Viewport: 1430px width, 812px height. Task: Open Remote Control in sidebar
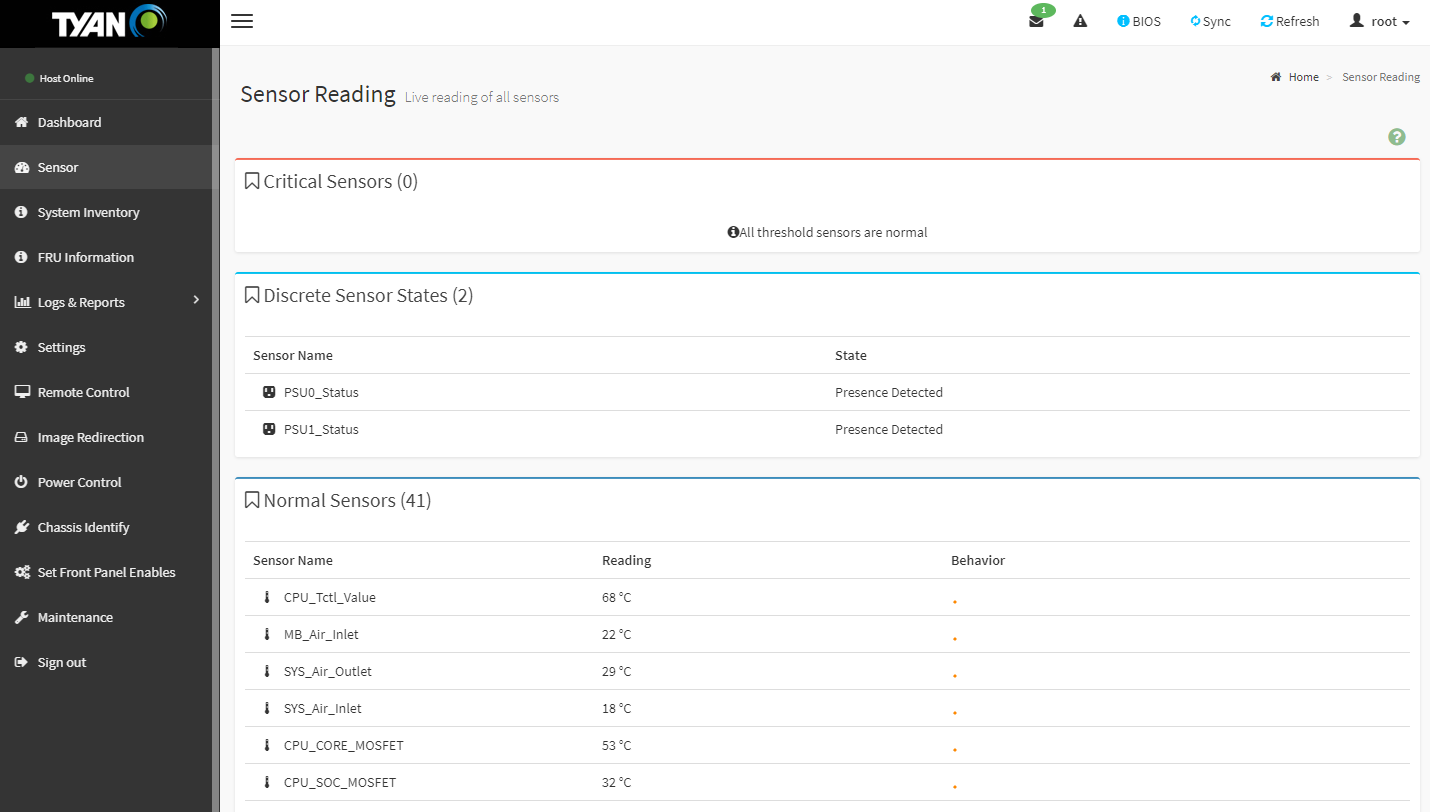click(x=83, y=392)
